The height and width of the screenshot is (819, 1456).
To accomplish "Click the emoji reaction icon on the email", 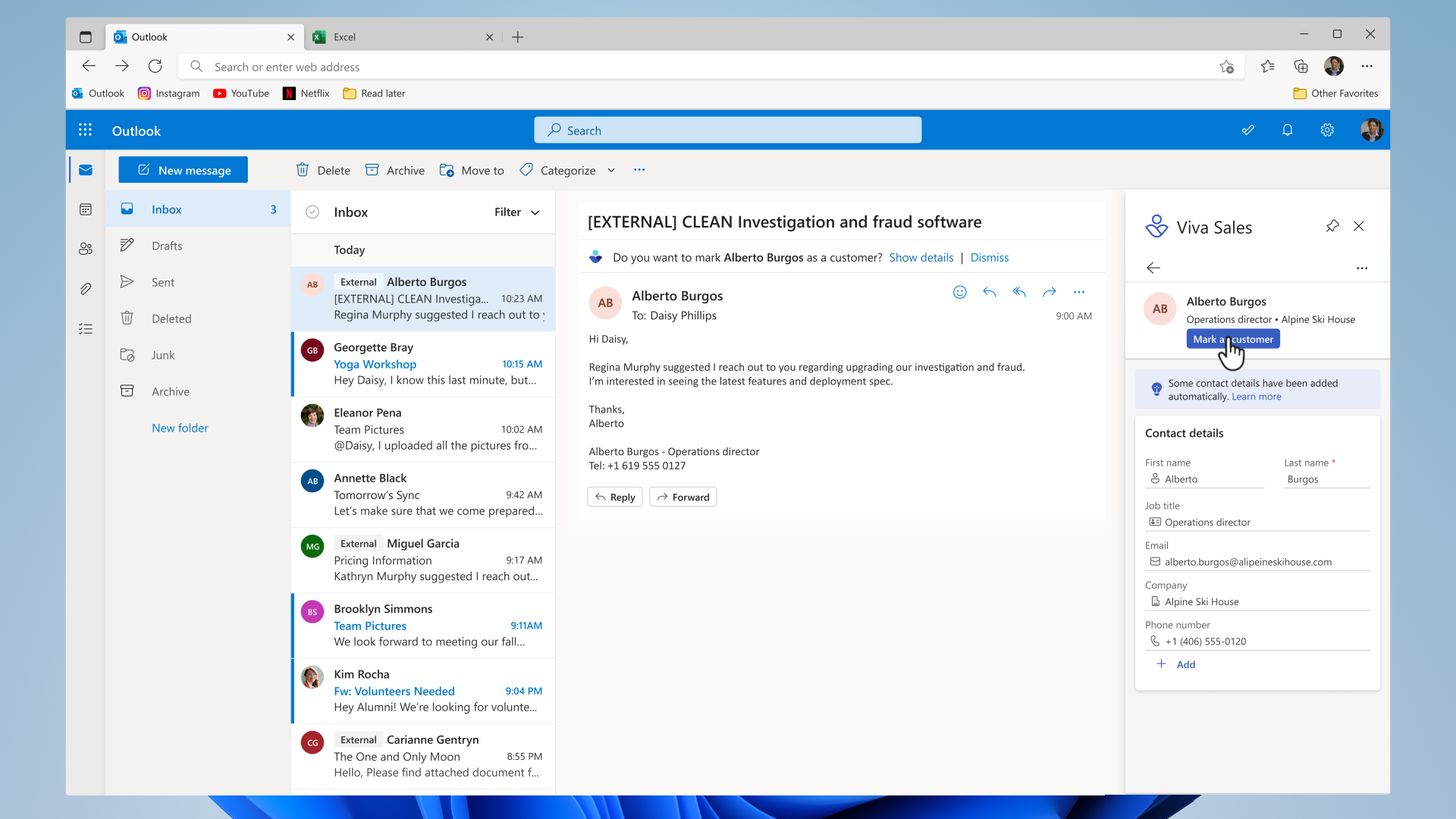I will tap(959, 292).
